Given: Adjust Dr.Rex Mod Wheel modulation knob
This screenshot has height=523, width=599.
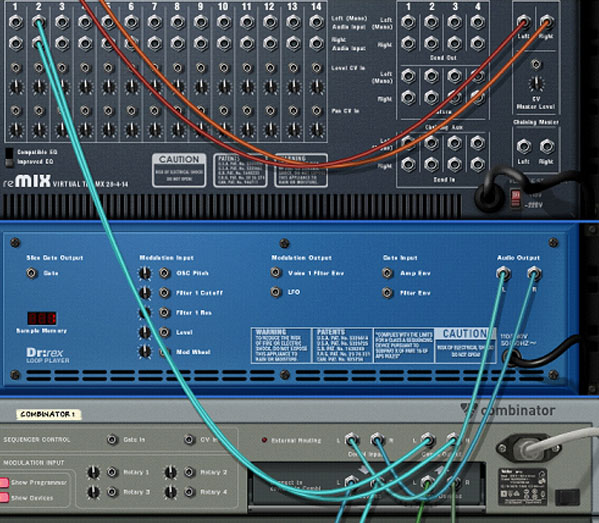Looking at the screenshot, I should 145,351.
